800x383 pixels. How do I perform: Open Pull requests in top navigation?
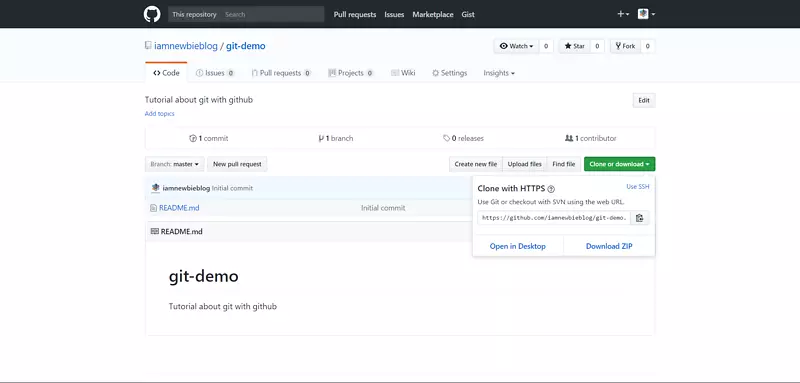click(x=355, y=15)
